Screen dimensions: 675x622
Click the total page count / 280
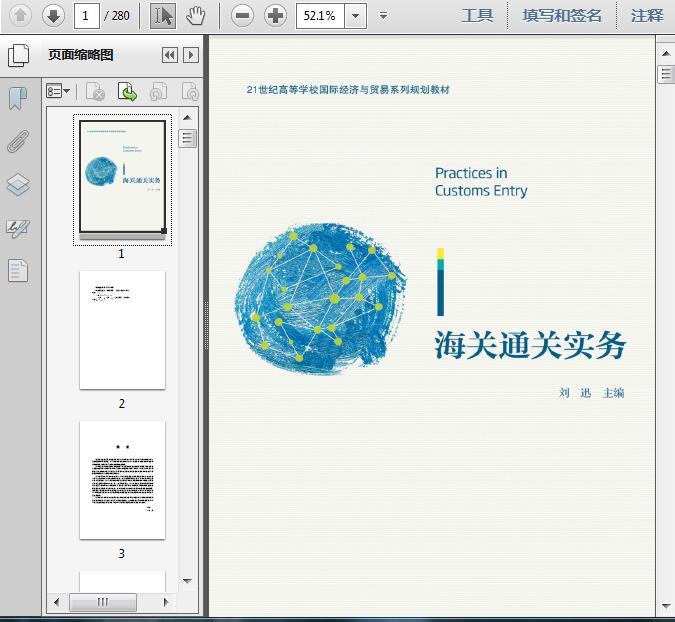pyautogui.click(x=117, y=16)
